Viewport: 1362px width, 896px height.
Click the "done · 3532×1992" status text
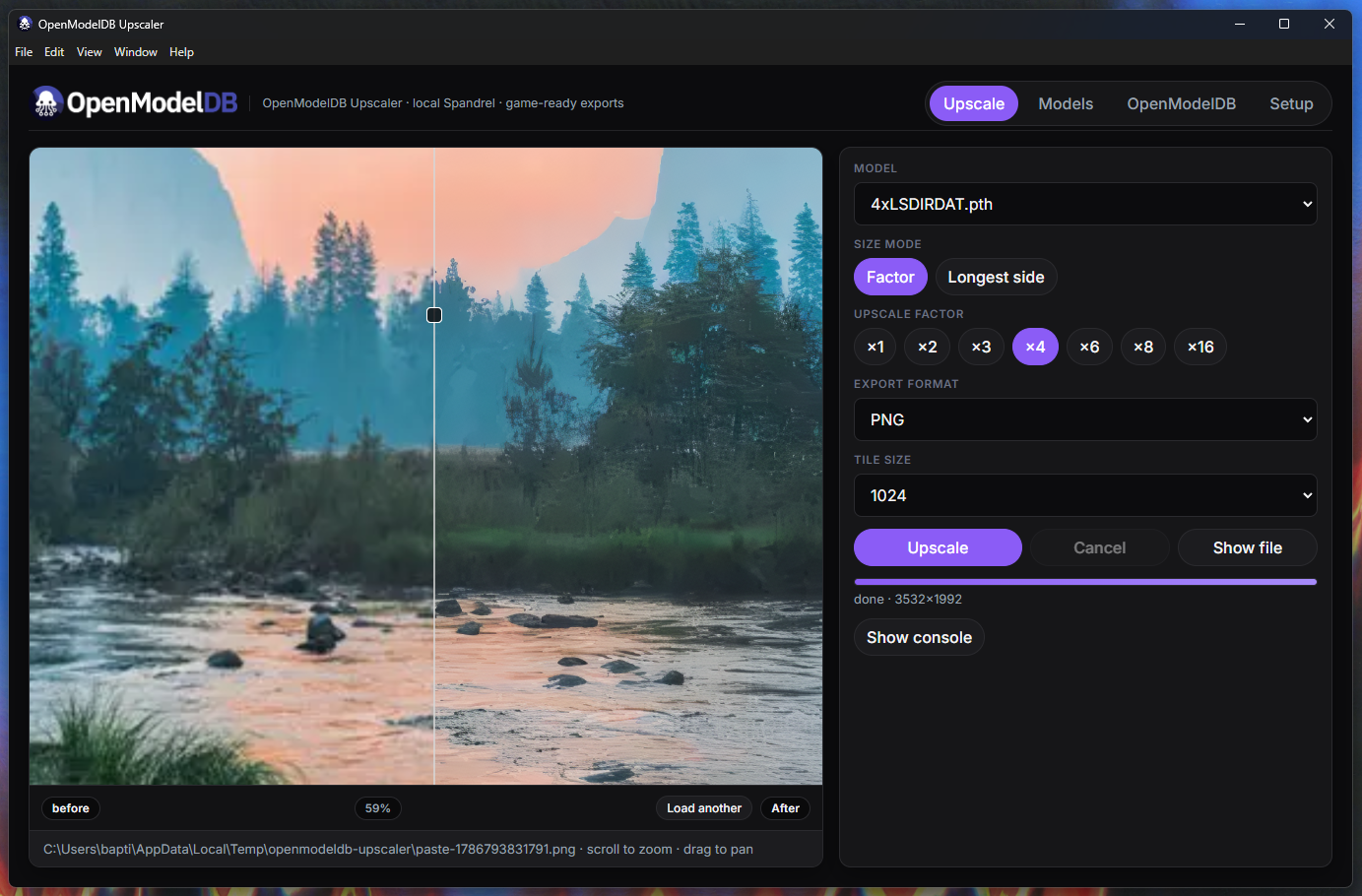pos(908,599)
